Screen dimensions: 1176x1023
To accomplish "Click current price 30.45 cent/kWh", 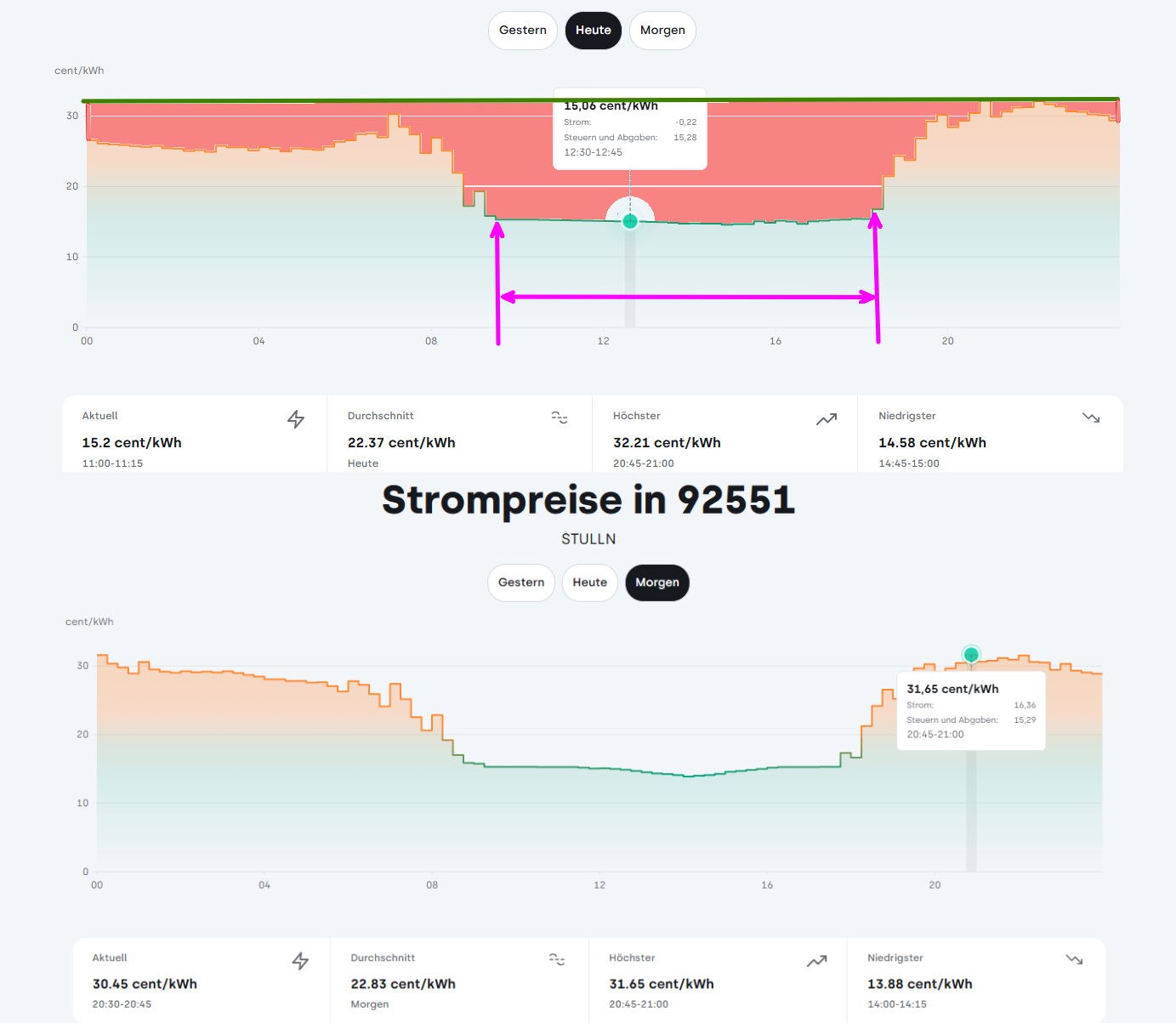I will [145, 984].
